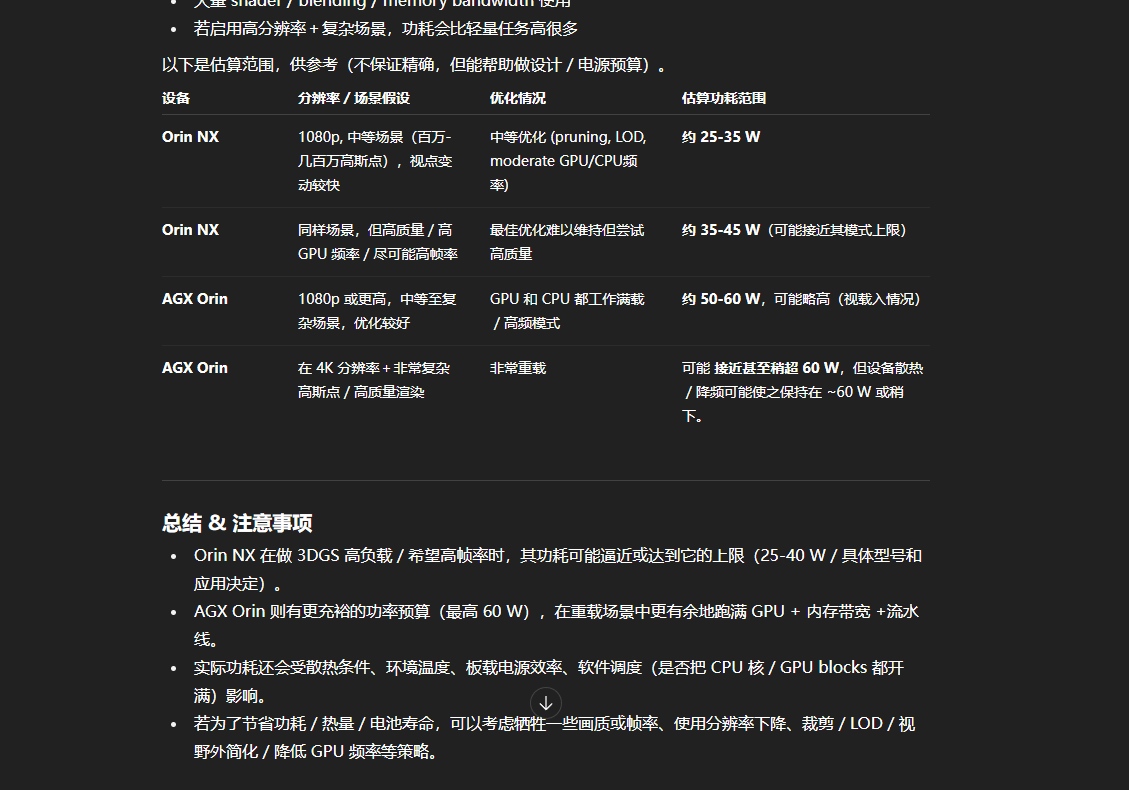Click the "中等优化 (pruning, LOD" cell

[568, 161]
